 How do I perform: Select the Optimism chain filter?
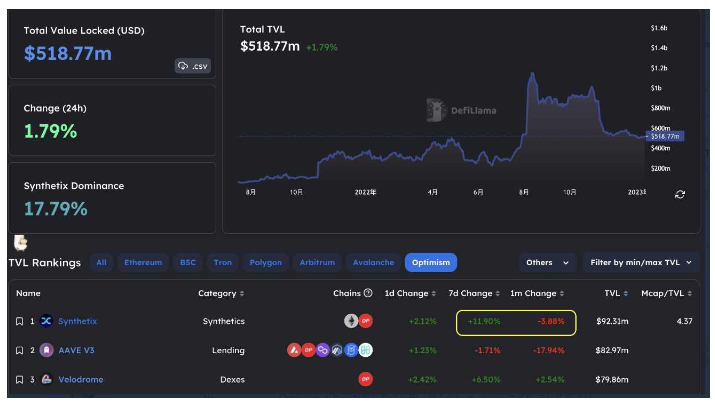(x=431, y=263)
